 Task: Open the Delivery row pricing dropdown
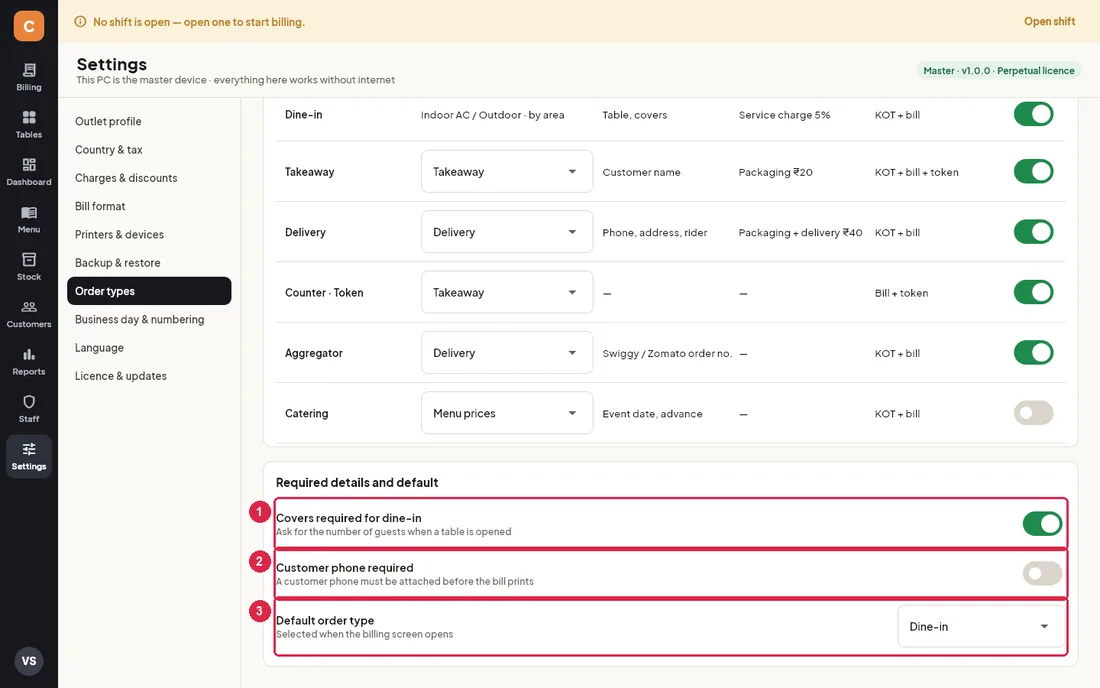507,232
